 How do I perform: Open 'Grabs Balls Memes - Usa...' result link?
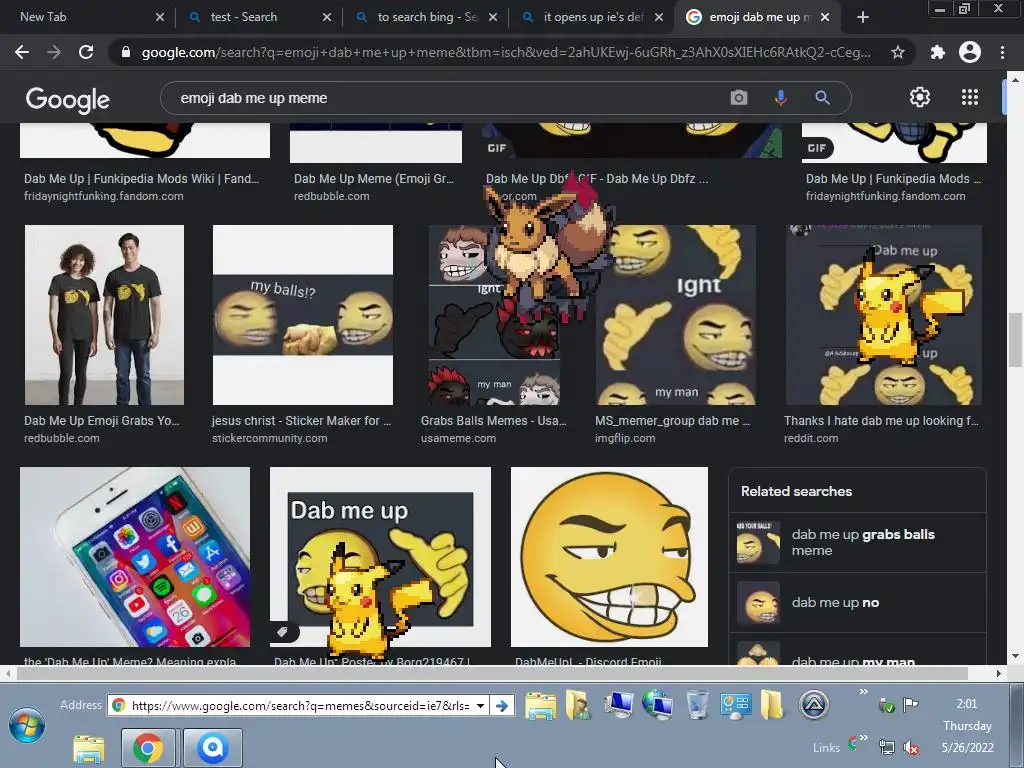tap(494, 421)
